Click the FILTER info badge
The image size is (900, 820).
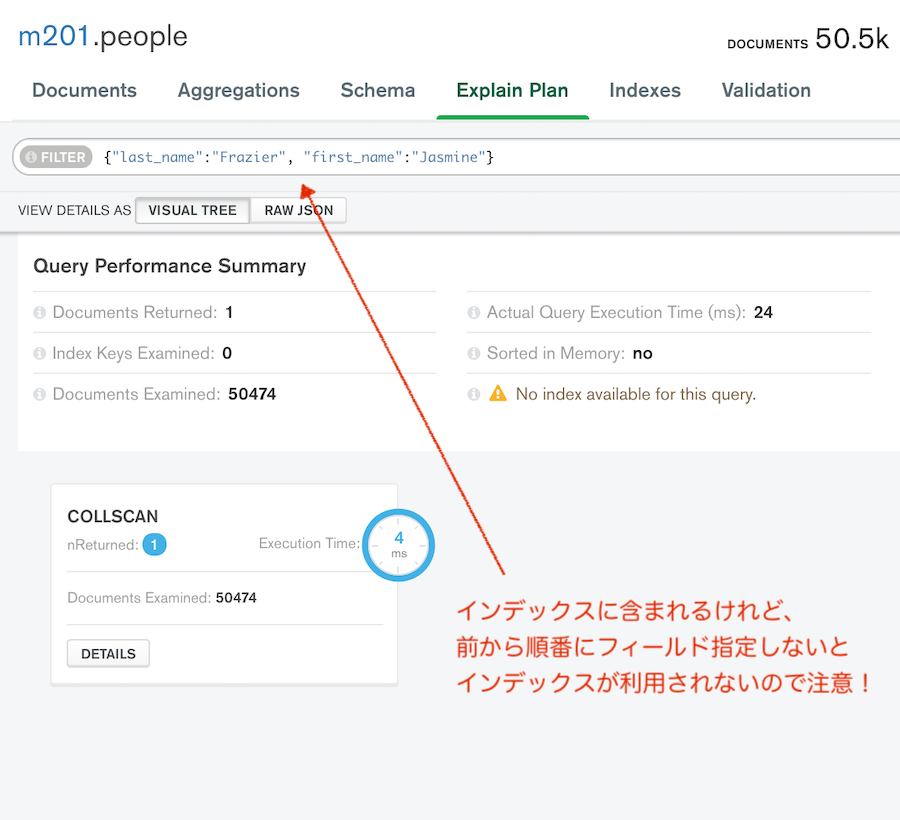point(56,157)
